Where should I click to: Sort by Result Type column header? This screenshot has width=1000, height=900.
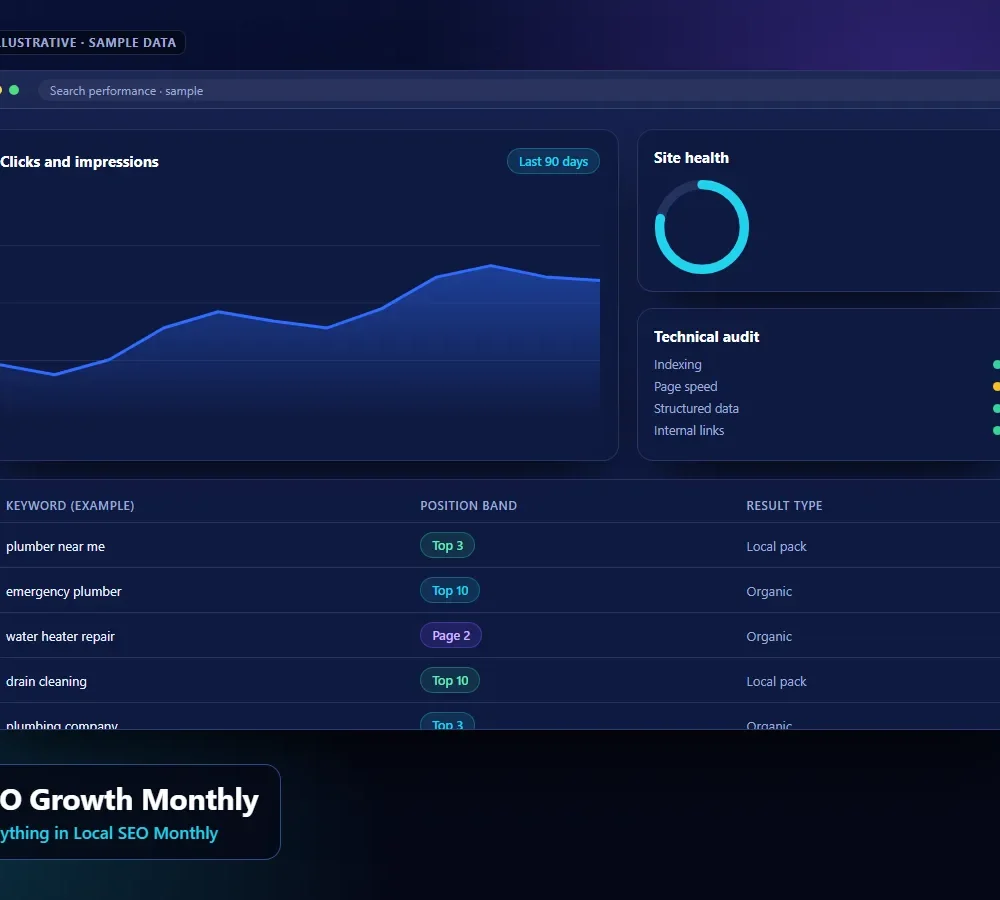pos(784,505)
